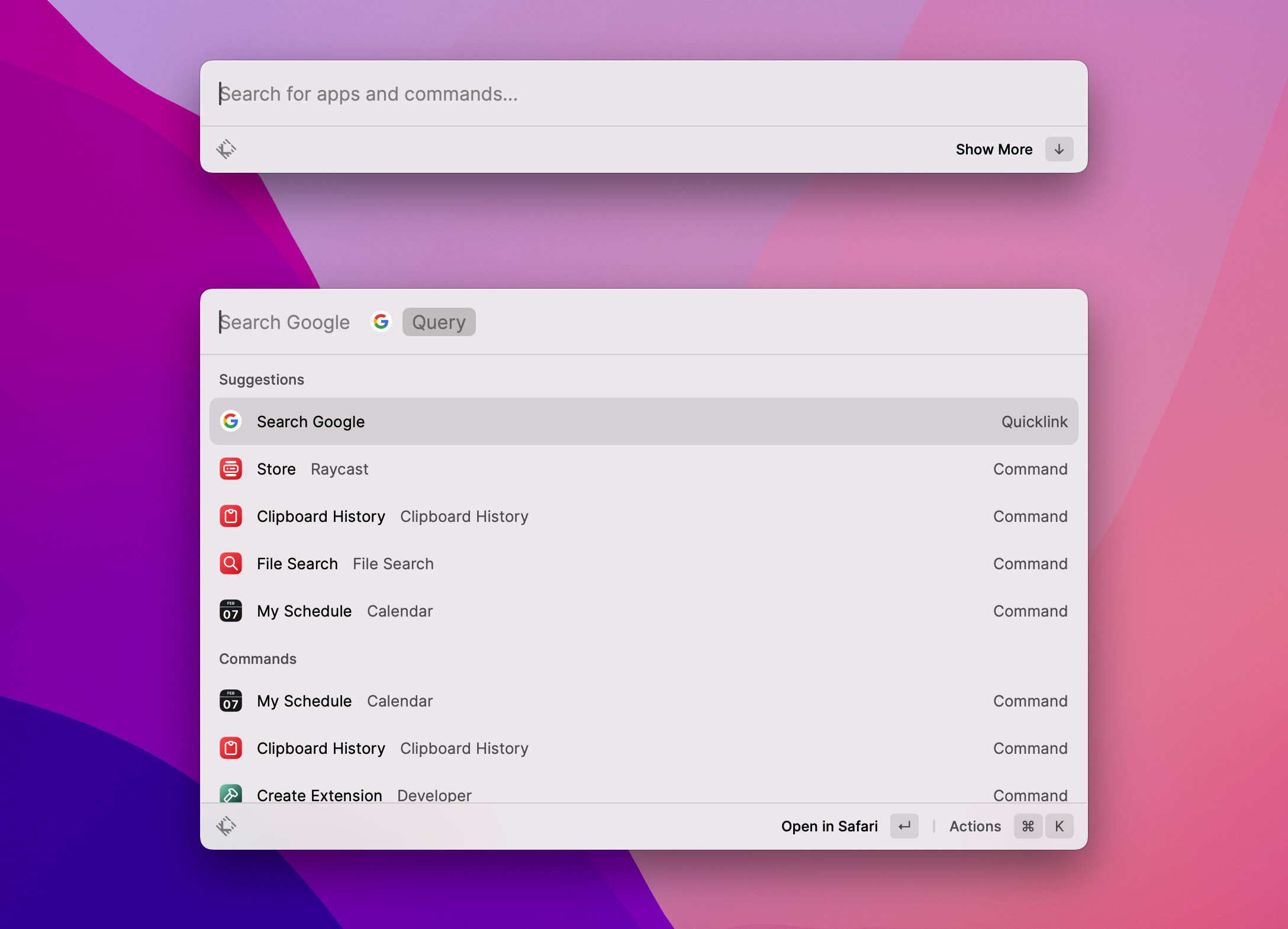Click the Query argument field
Viewport: 1288px width, 929px height.
pyautogui.click(x=439, y=322)
